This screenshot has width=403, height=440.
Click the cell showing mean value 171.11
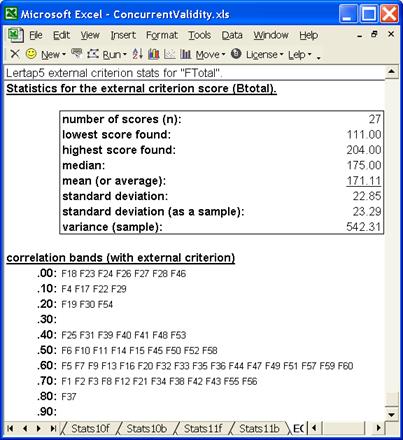pyautogui.click(x=363, y=181)
